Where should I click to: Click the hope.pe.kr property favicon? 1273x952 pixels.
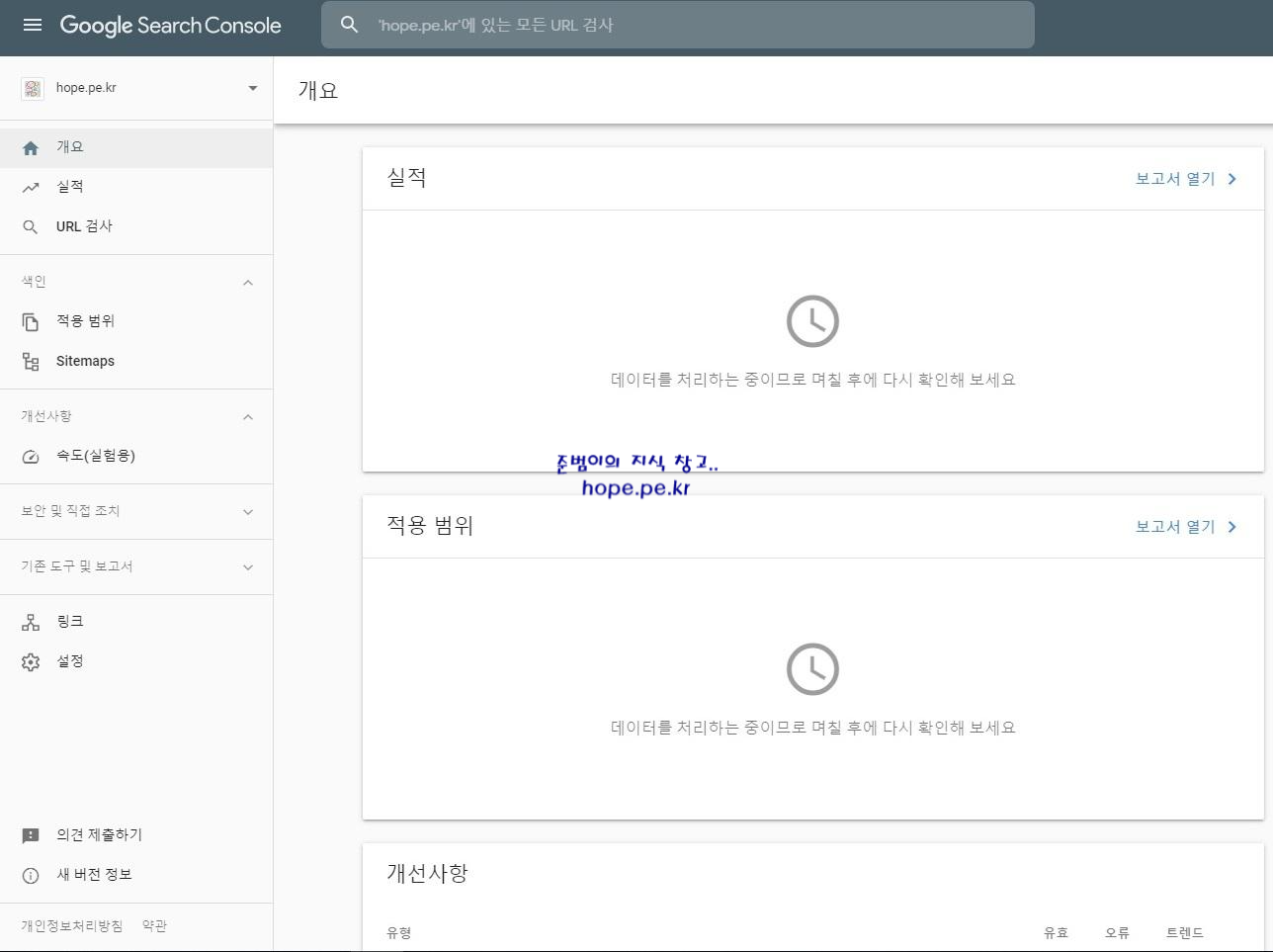click(33, 88)
